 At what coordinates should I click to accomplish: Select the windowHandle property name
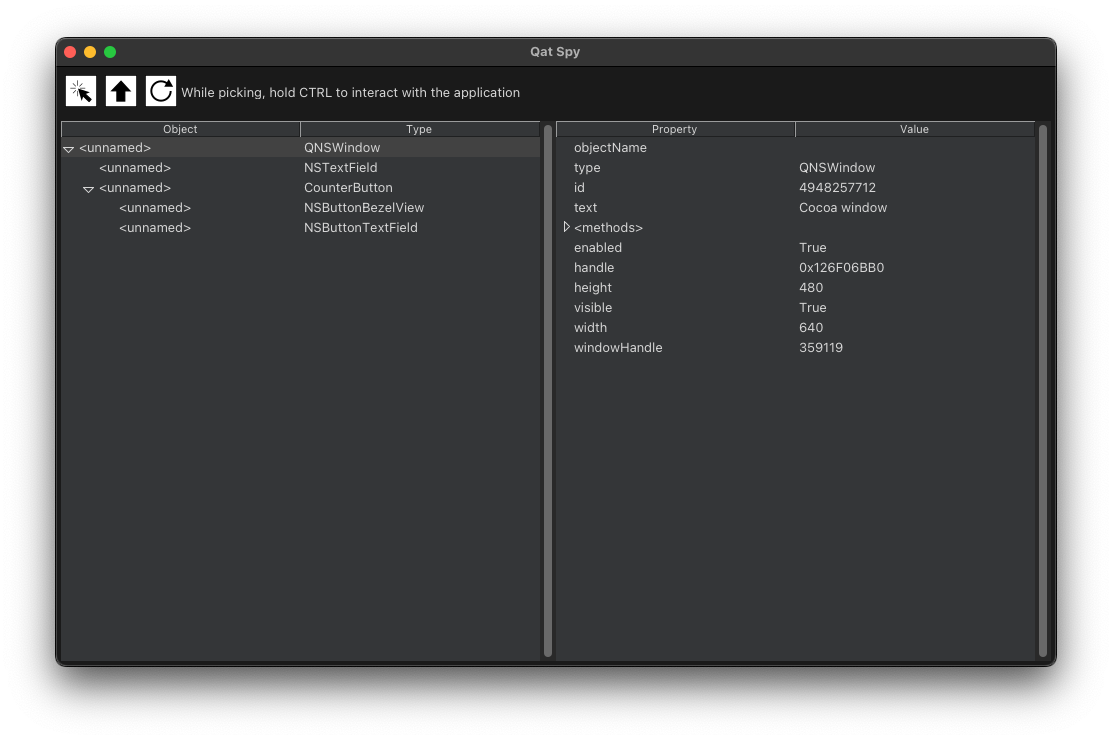tap(618, 348)
